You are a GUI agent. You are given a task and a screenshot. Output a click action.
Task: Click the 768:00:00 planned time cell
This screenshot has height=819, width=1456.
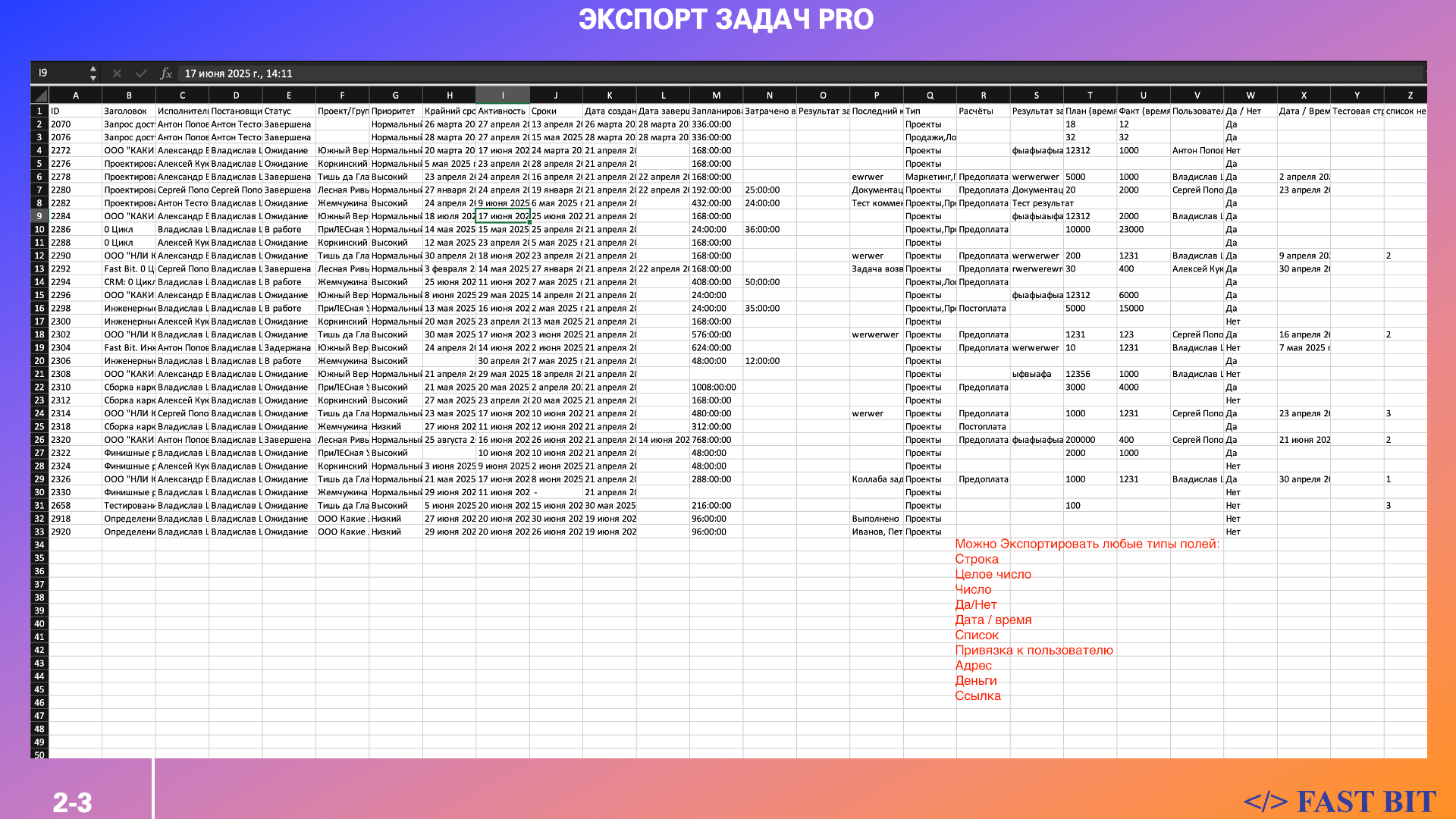coord(716,440)
